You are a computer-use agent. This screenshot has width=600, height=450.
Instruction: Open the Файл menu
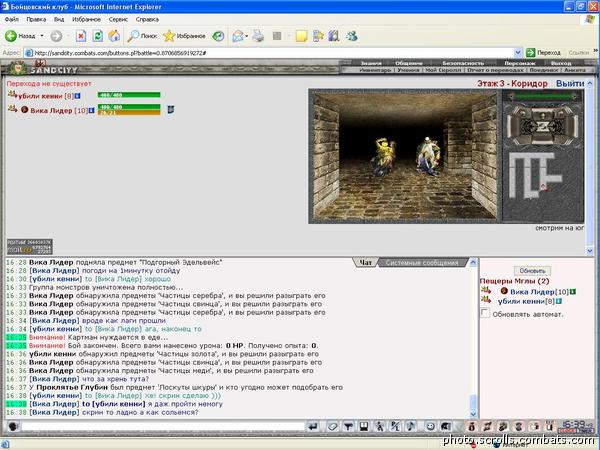tap(12, 19)
